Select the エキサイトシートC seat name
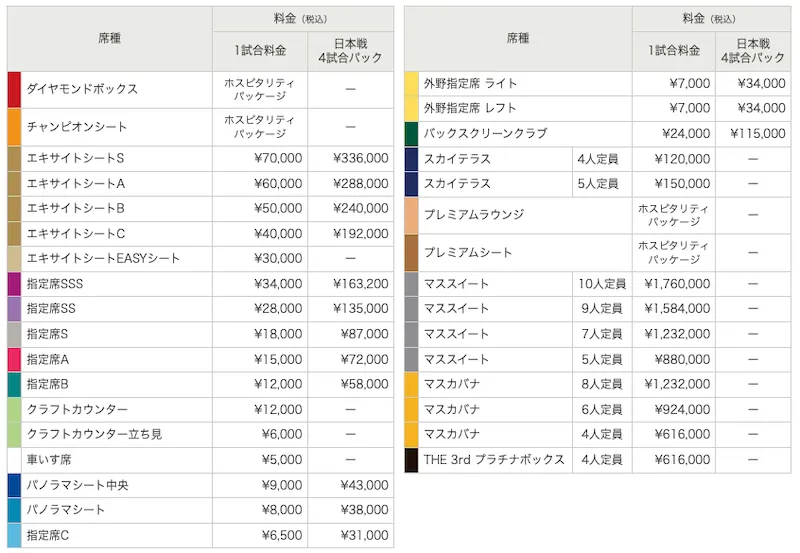The height and width of the screenshot is (553, 800). 76,234
